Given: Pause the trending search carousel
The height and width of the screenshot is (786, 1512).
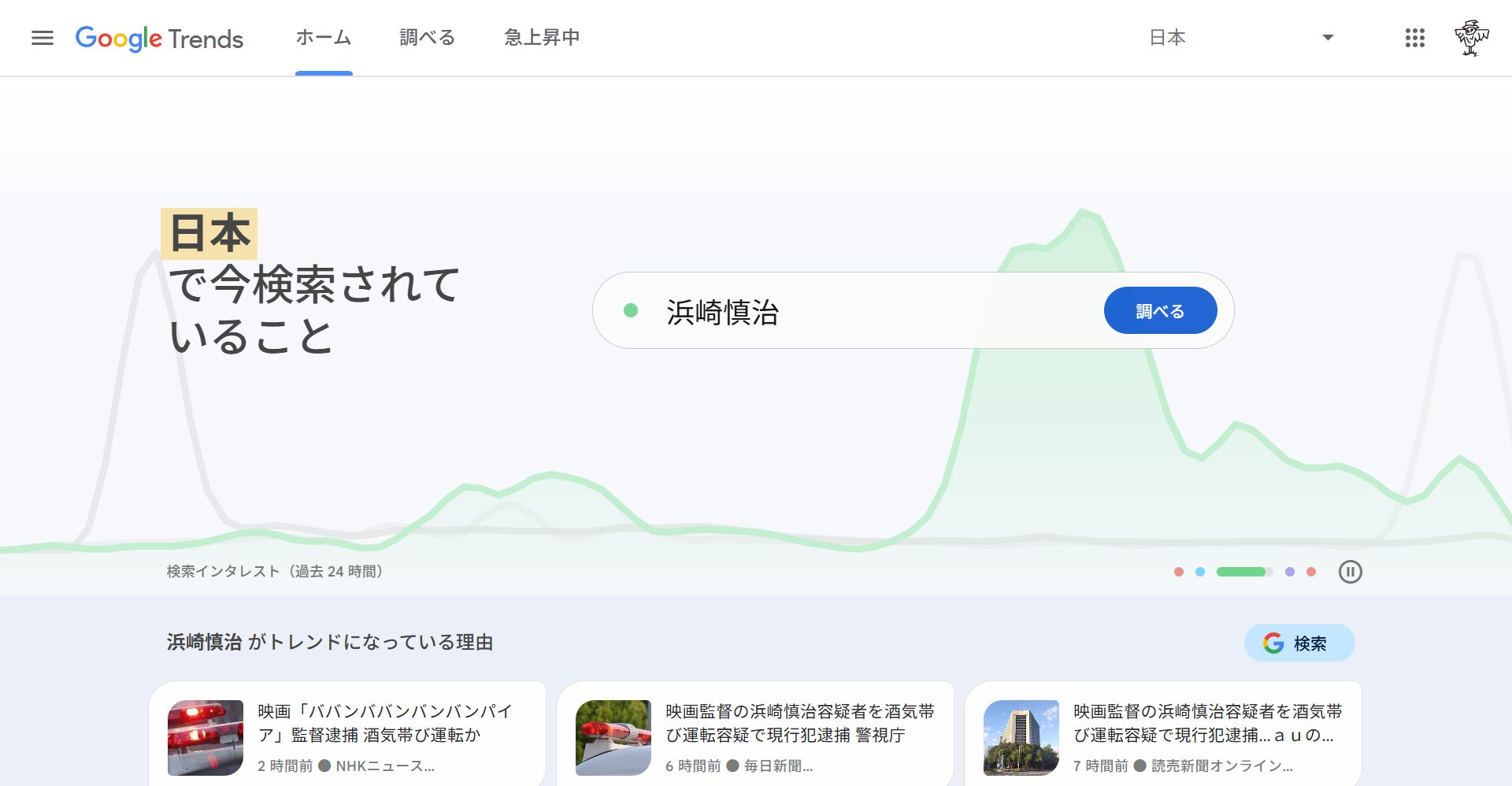Looking at the screenshot, I should tap(1350, 572).
